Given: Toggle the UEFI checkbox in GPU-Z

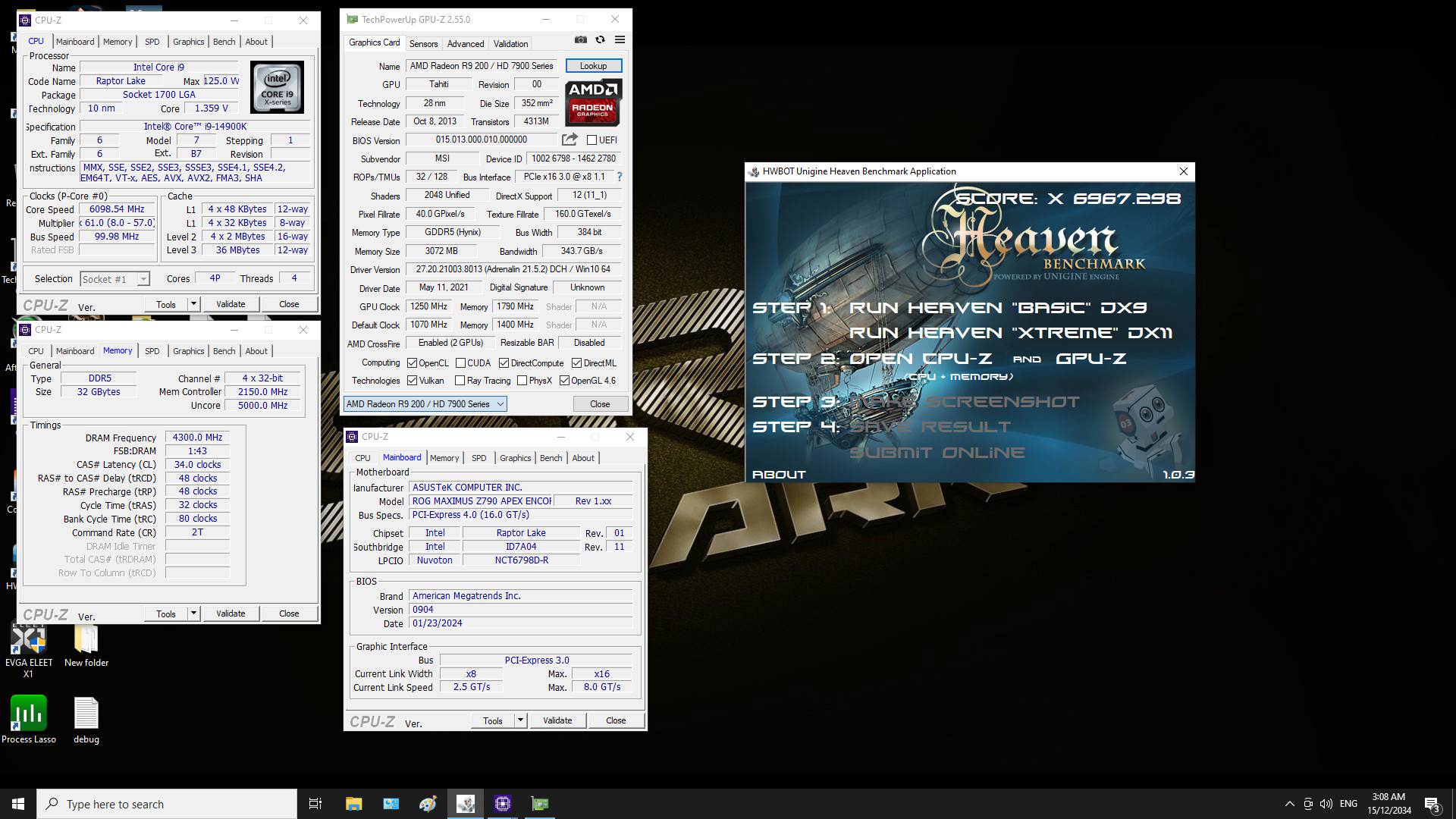Looking at the screenshot, I should point(591,140).
